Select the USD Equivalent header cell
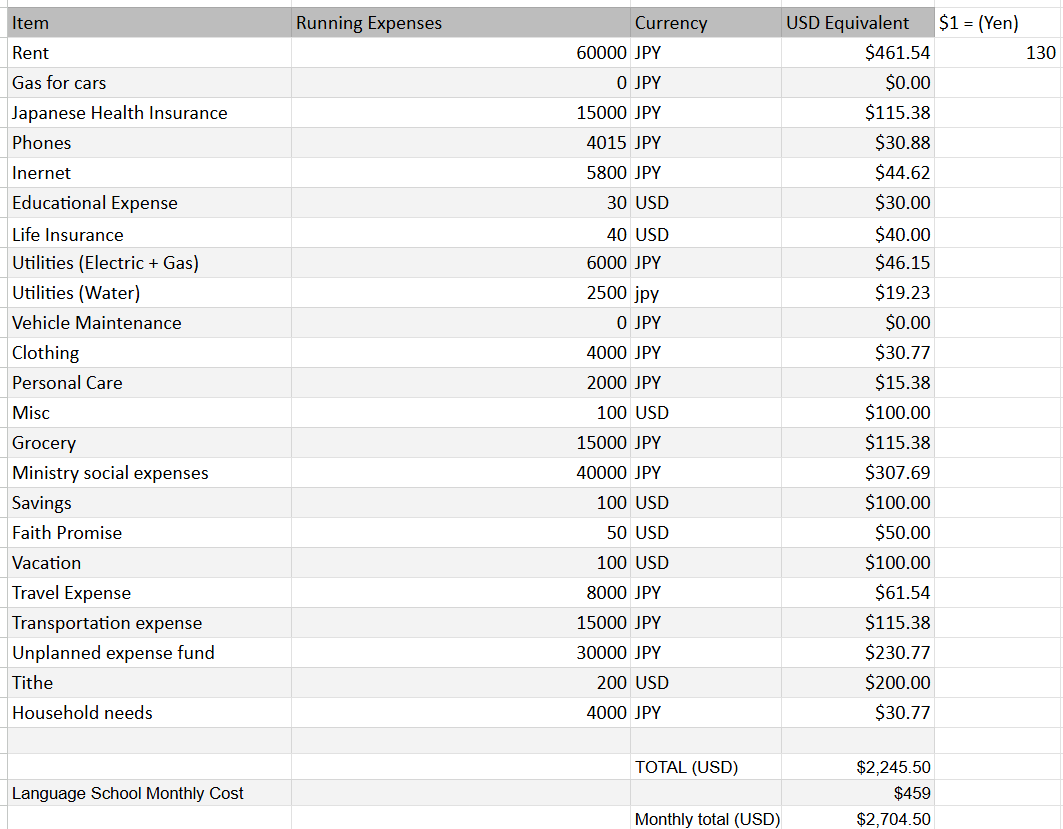This screenshot has height=829, width=1063. point(858,23)
